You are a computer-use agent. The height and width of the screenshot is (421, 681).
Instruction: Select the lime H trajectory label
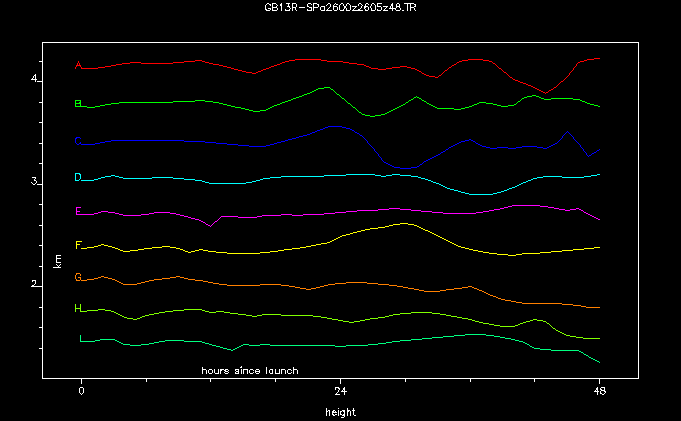[x=78, y=309]
